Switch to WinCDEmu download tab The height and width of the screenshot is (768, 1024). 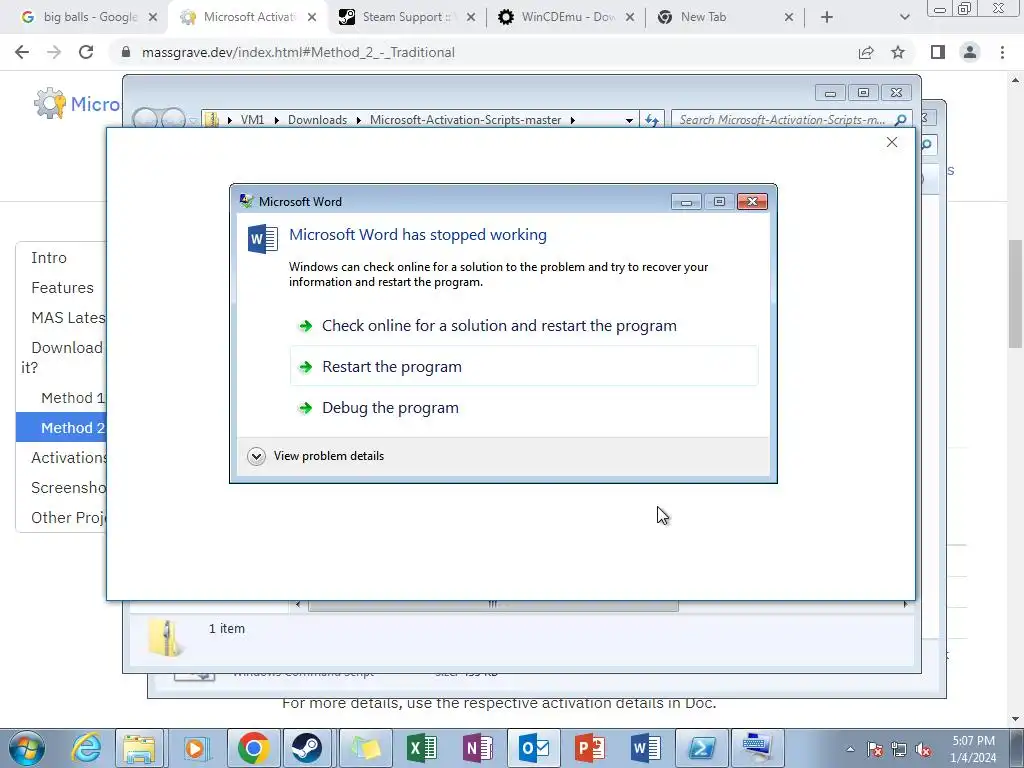tap(567, 17)
